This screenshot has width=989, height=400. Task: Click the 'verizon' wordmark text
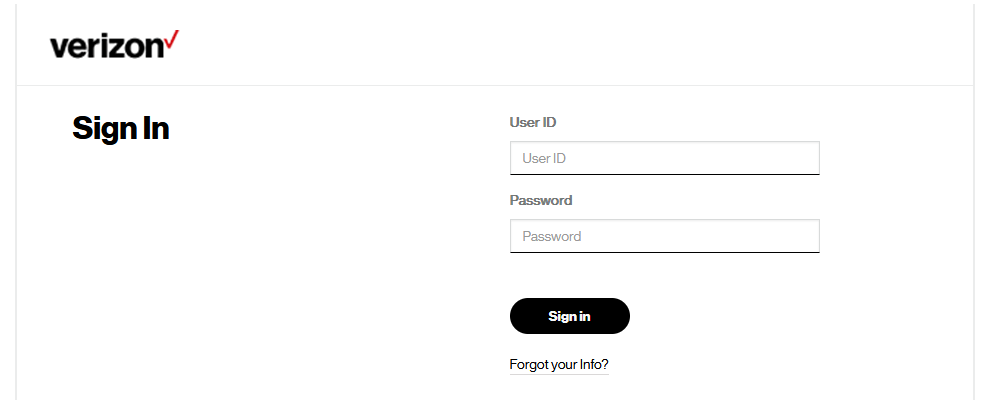pos(107,47)
